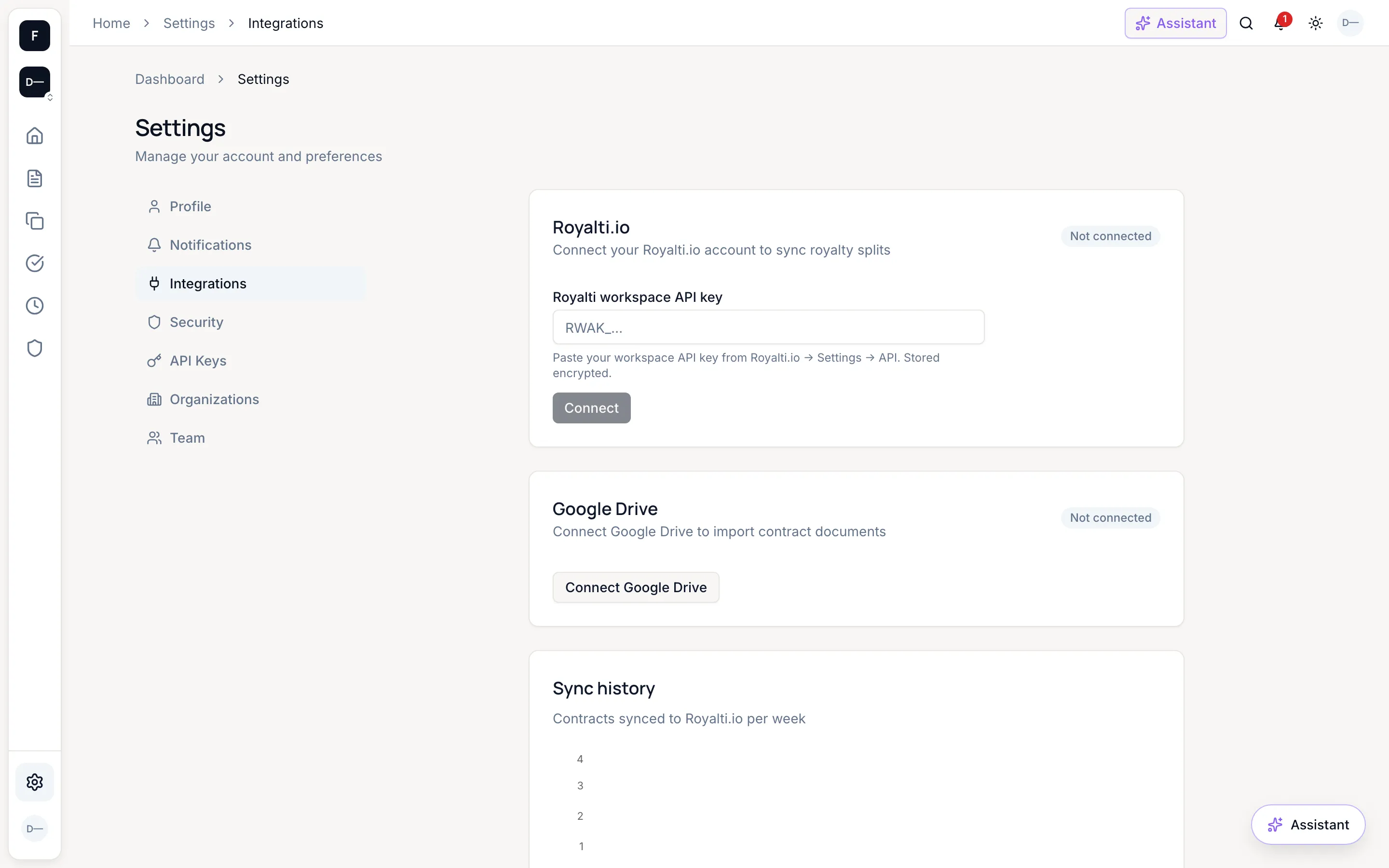
Task: Open the clock history icon in sidebar
Action: 34,305
